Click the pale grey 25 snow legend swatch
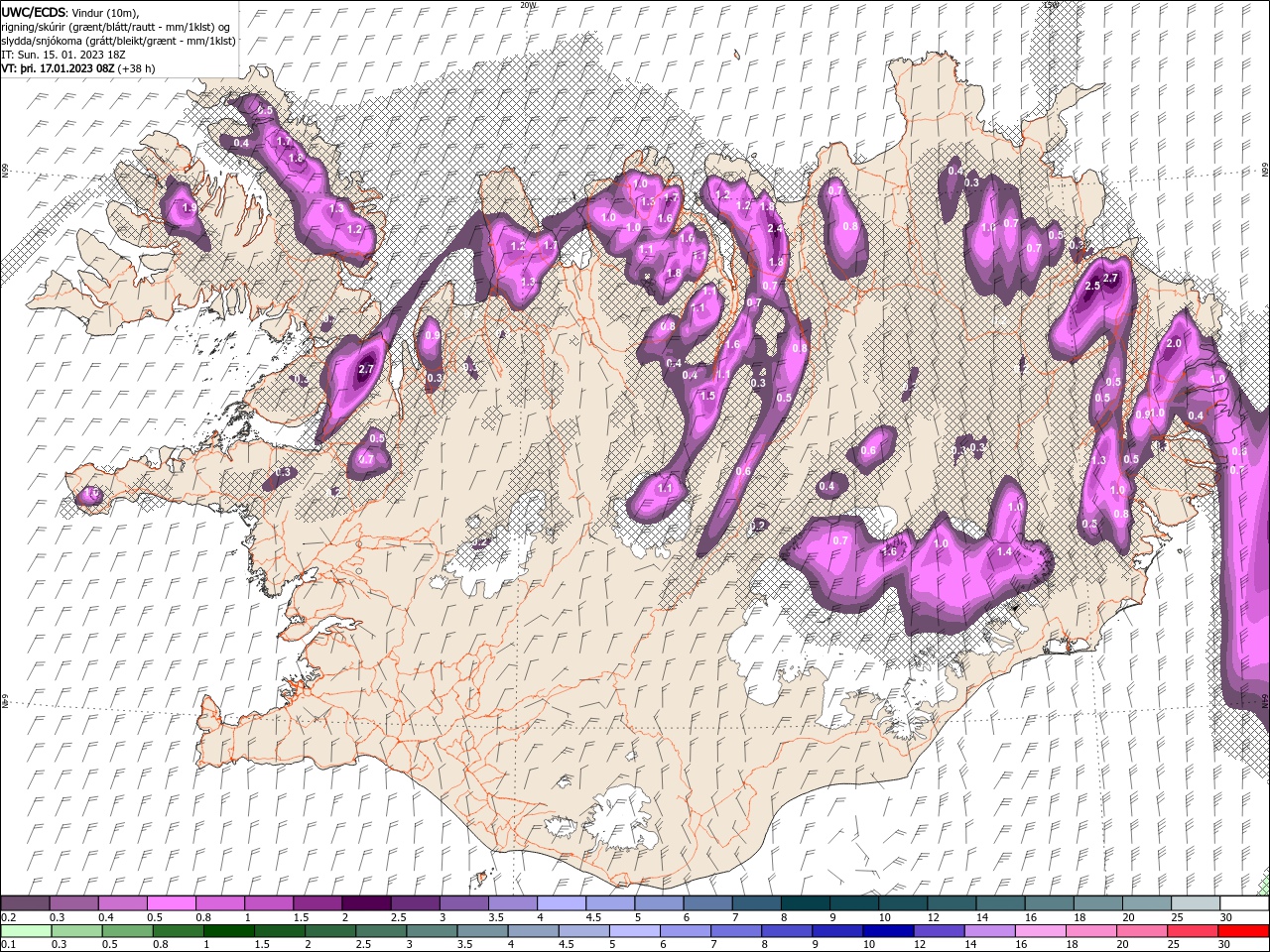This screenshot has width=1270, height=952. click(1195, 903)
